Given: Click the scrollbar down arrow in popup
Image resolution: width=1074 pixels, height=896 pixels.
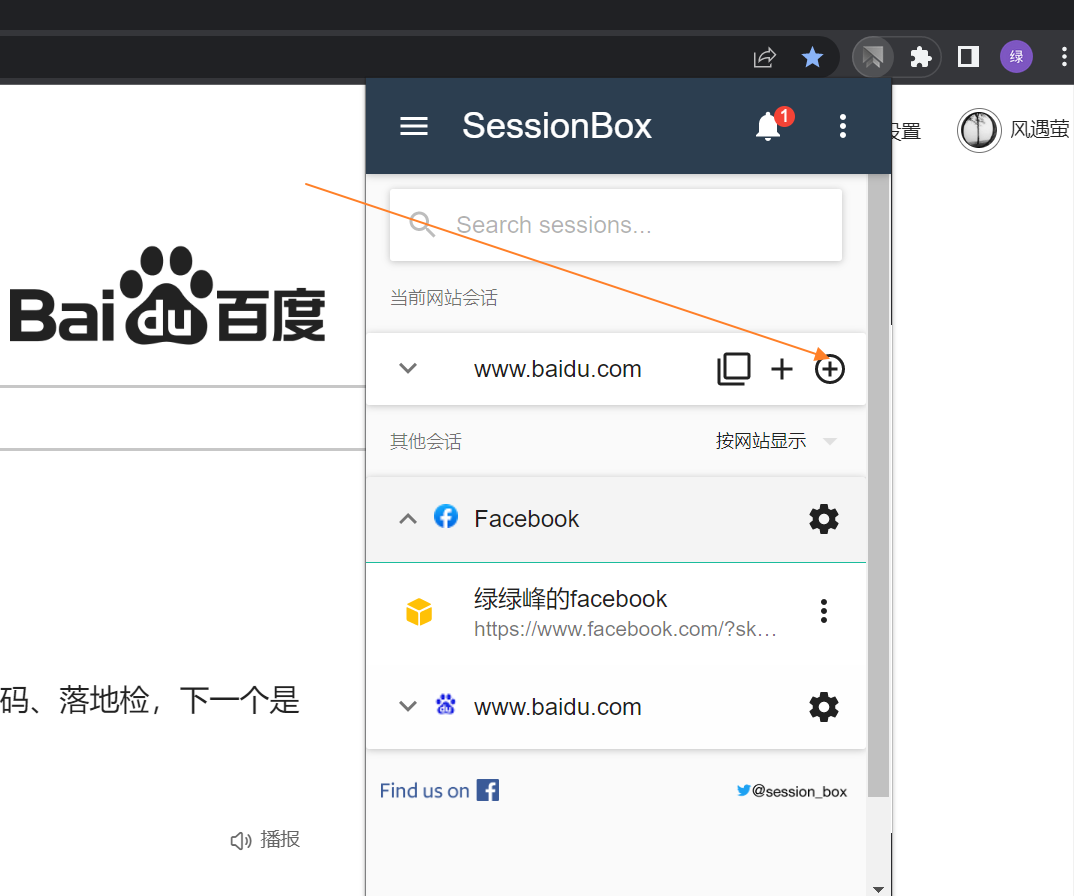Looking at the screenshot, I should (878, 889).
